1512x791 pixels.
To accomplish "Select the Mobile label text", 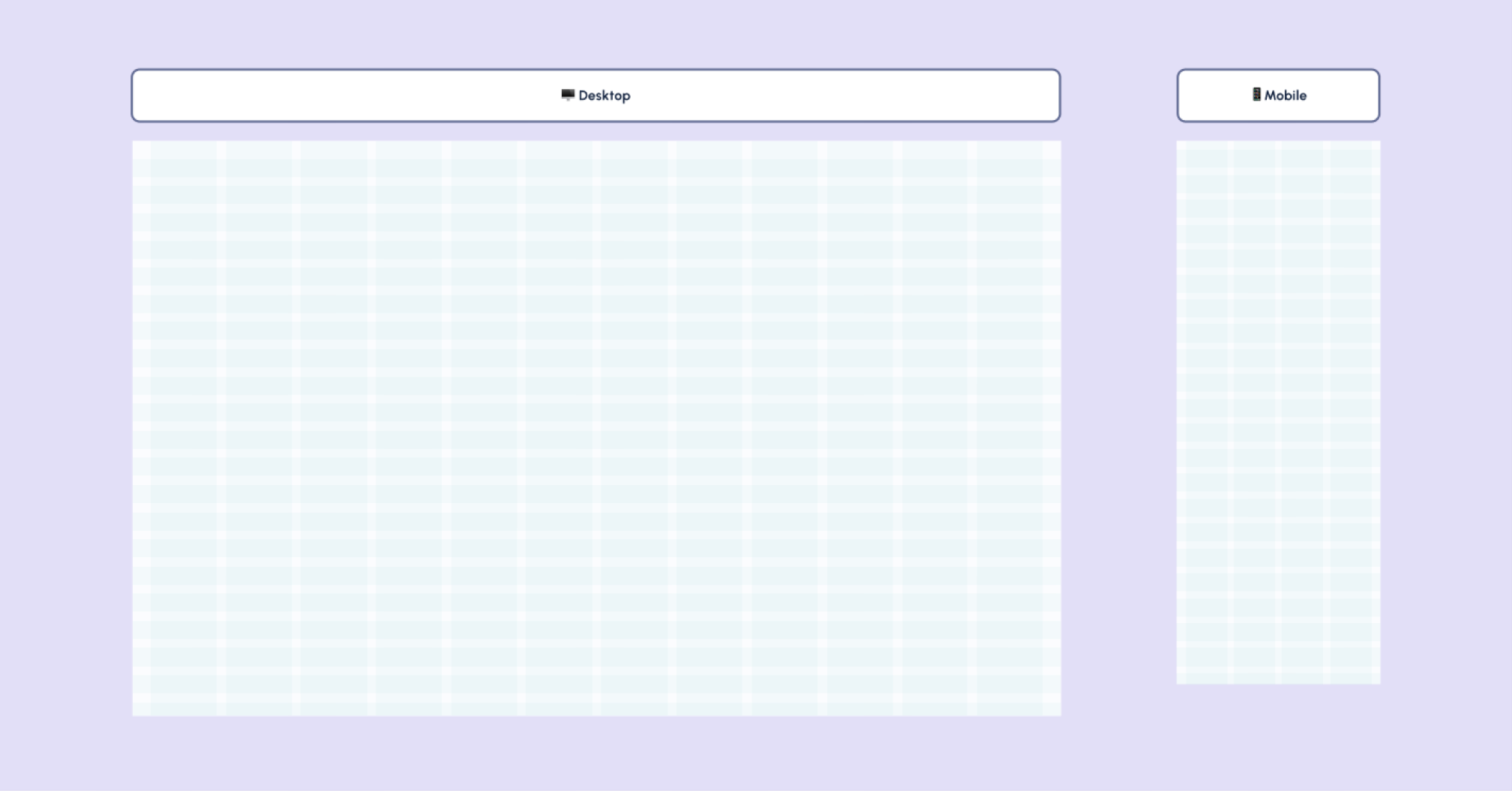I will [1285, 96].
